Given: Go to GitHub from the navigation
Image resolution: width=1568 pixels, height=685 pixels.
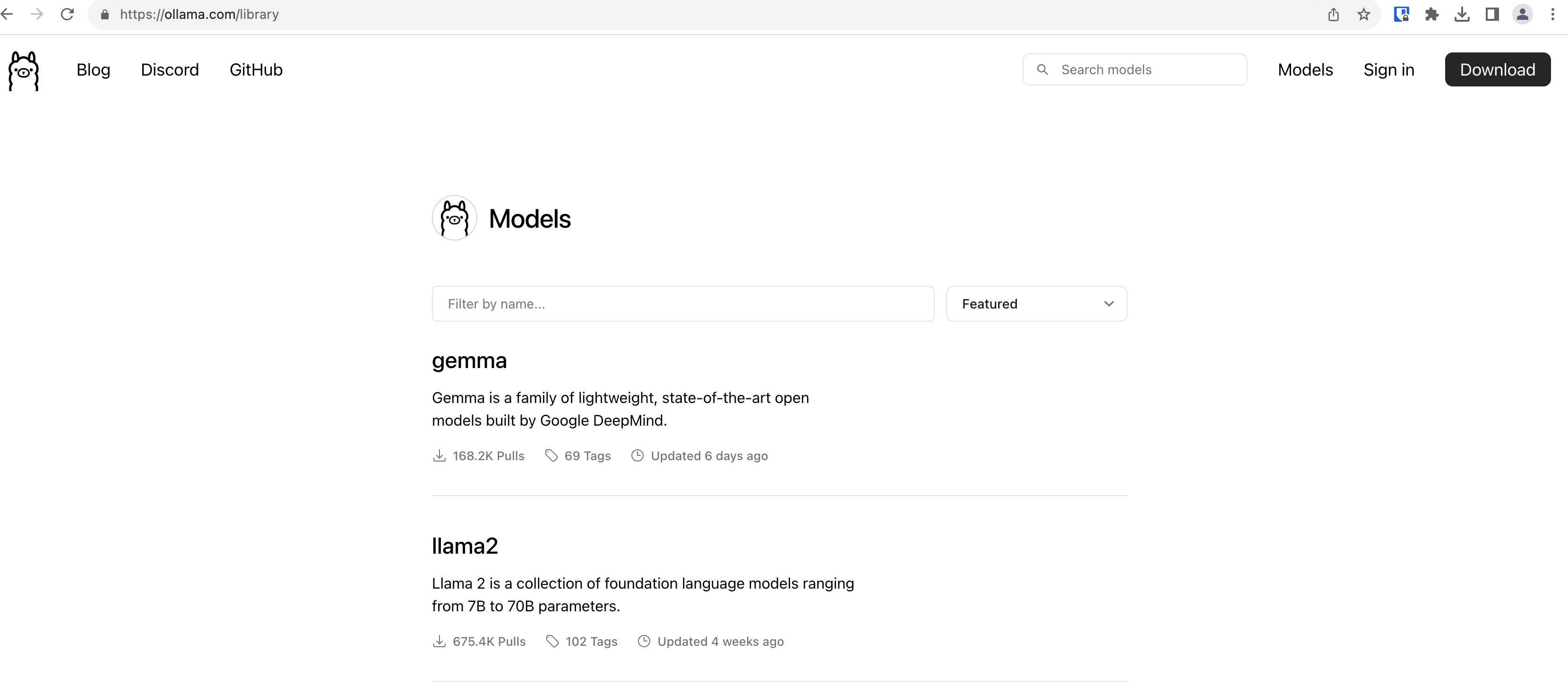Looking at the screenshot, I should (256, 70).
